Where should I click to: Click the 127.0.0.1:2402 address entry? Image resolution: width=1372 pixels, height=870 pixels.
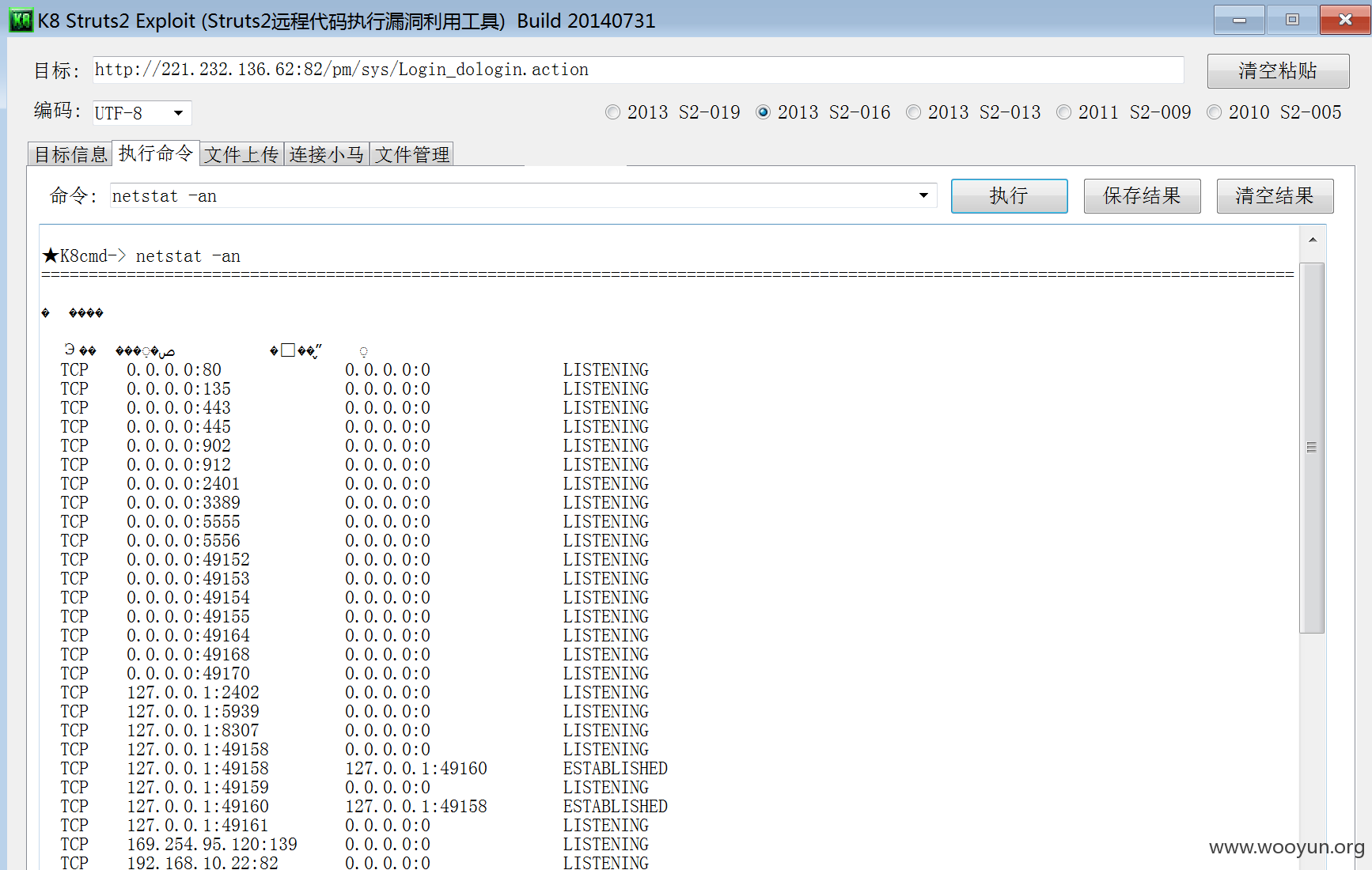click(x=193, y=693)
